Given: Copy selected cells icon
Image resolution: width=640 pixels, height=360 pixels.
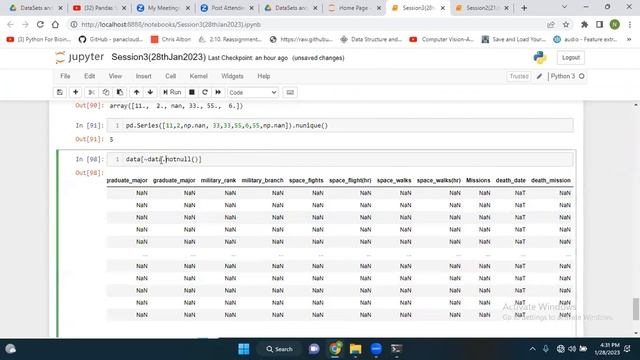Looking at the screenshot, I should tap(106, 92).
